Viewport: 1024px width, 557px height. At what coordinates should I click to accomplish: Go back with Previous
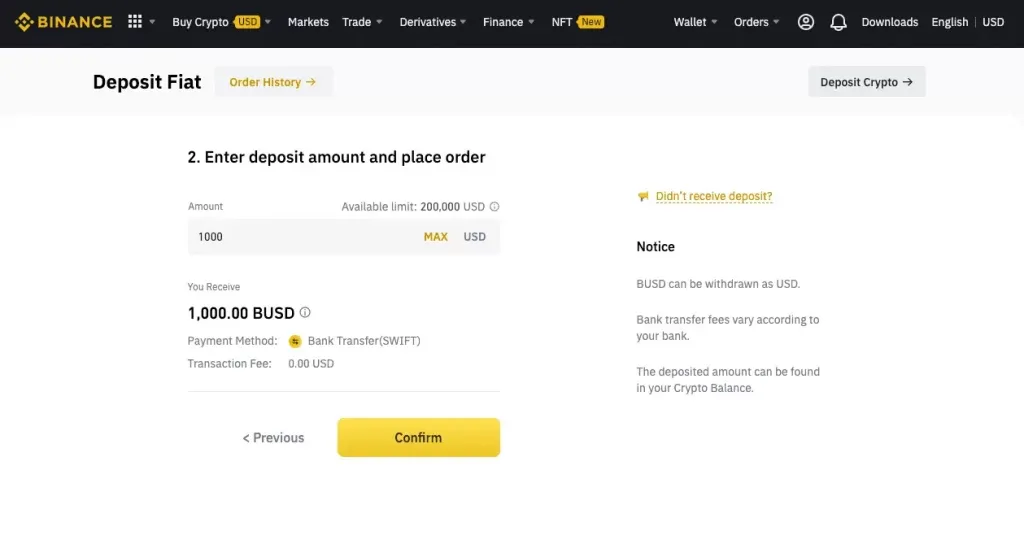coord(273,438)
